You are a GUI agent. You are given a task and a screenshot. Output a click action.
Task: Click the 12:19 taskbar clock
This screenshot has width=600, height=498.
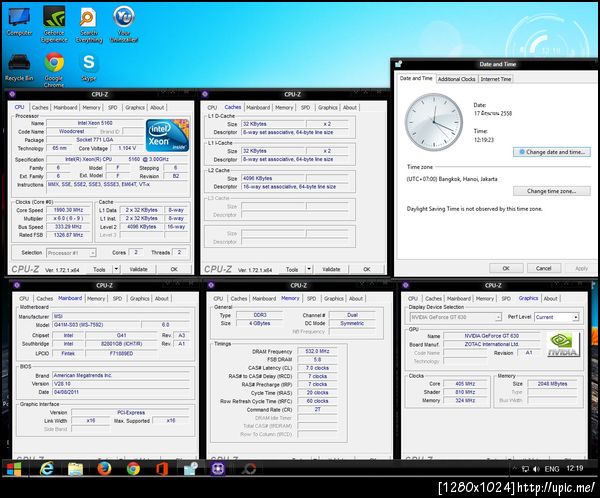574,468
